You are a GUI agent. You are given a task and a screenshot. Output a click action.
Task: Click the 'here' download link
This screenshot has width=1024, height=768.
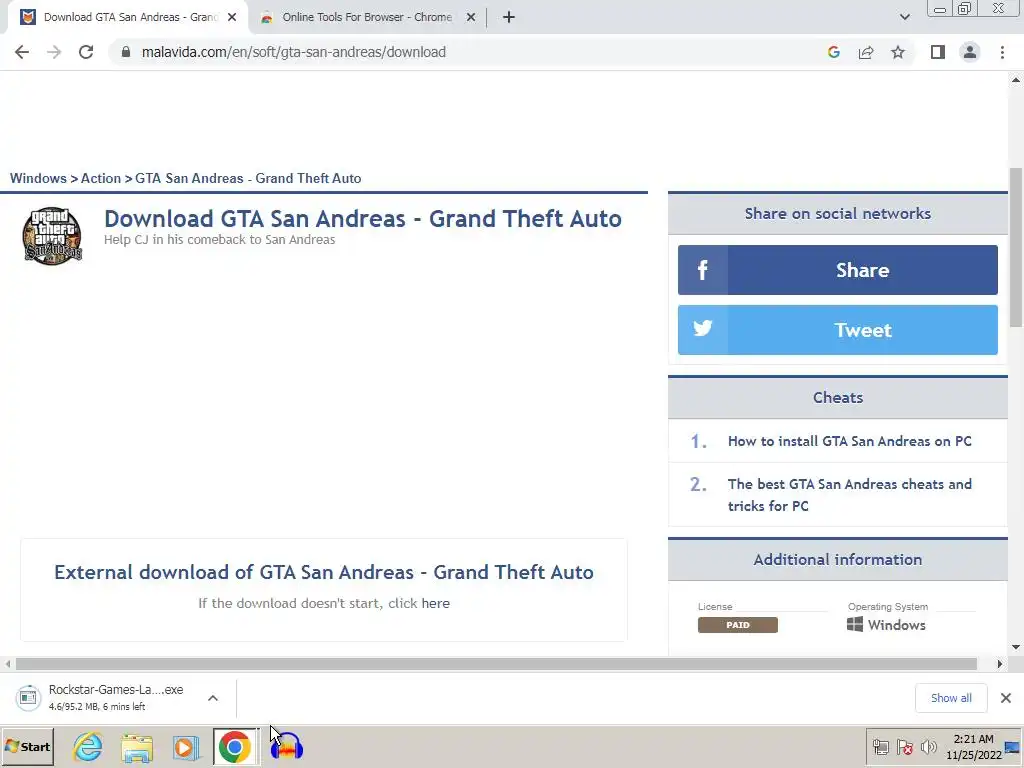tap(436, 603)
